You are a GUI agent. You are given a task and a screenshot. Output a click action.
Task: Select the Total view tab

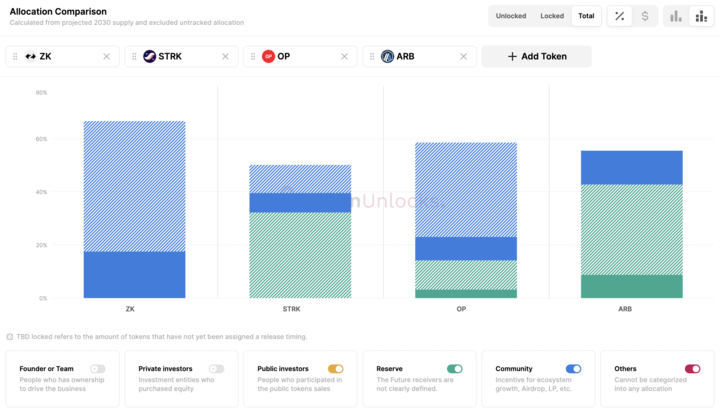pyautogui.click(x=586, y=16)
